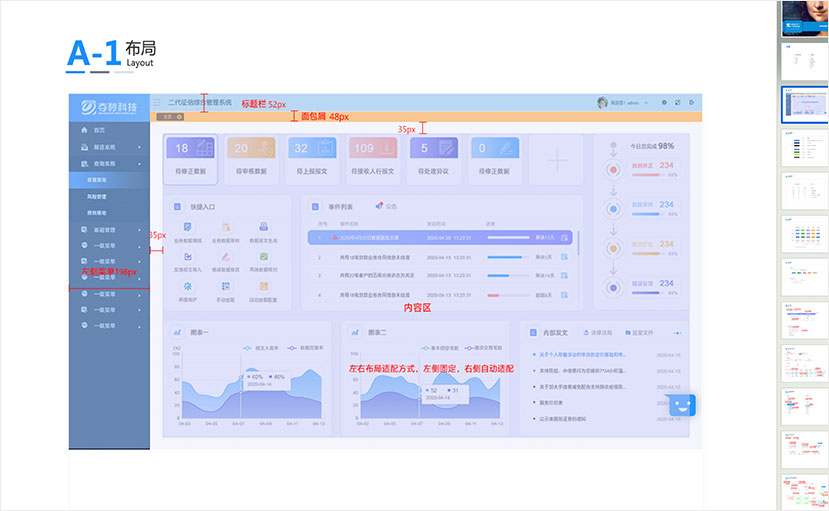The height and width of the screenshot is (511, 829).
Task: Click the 公告 megaphone icon
Action: pyautogui.click(x=380, y=206)
